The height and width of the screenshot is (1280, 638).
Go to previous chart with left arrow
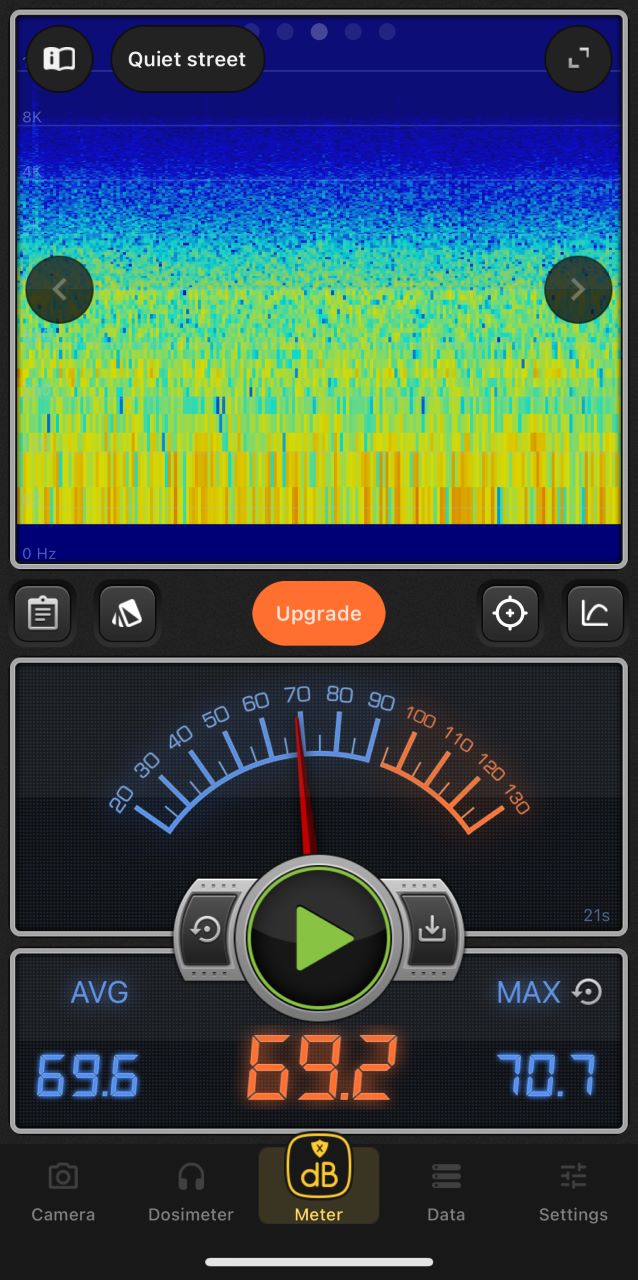click(x=59, y=290)
